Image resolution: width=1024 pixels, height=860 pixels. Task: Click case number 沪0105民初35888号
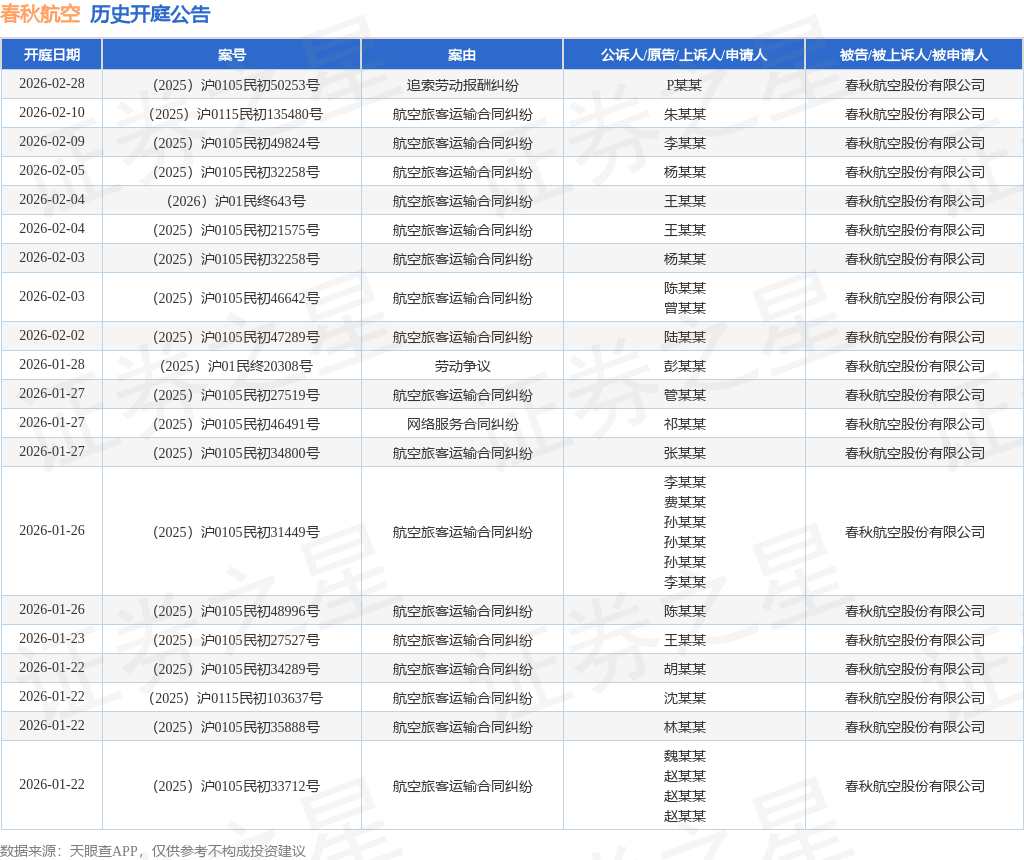(x=236, y=727)
